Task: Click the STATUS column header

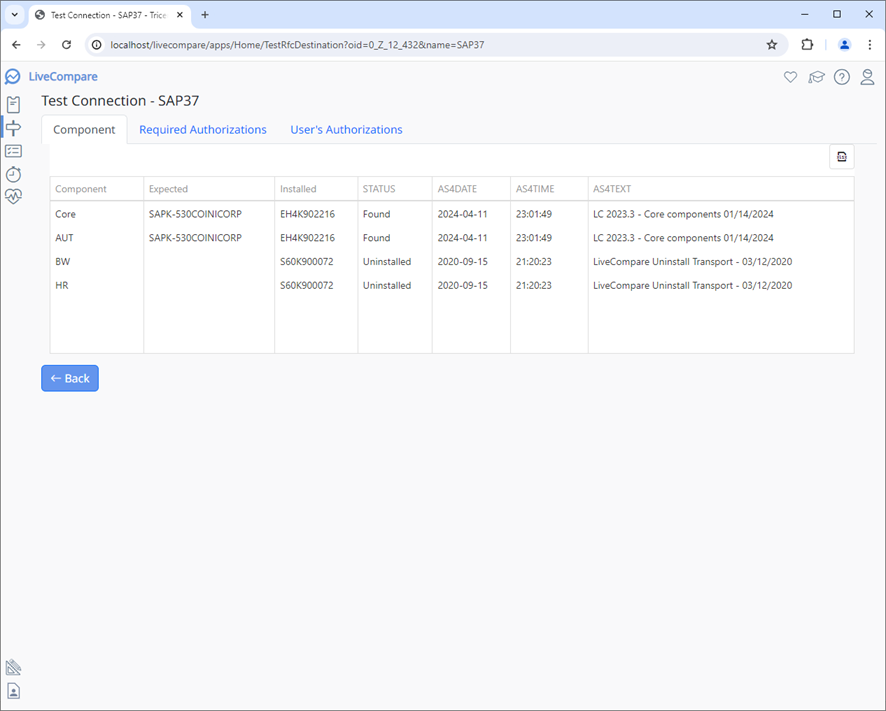Action: tap(379, 189)
